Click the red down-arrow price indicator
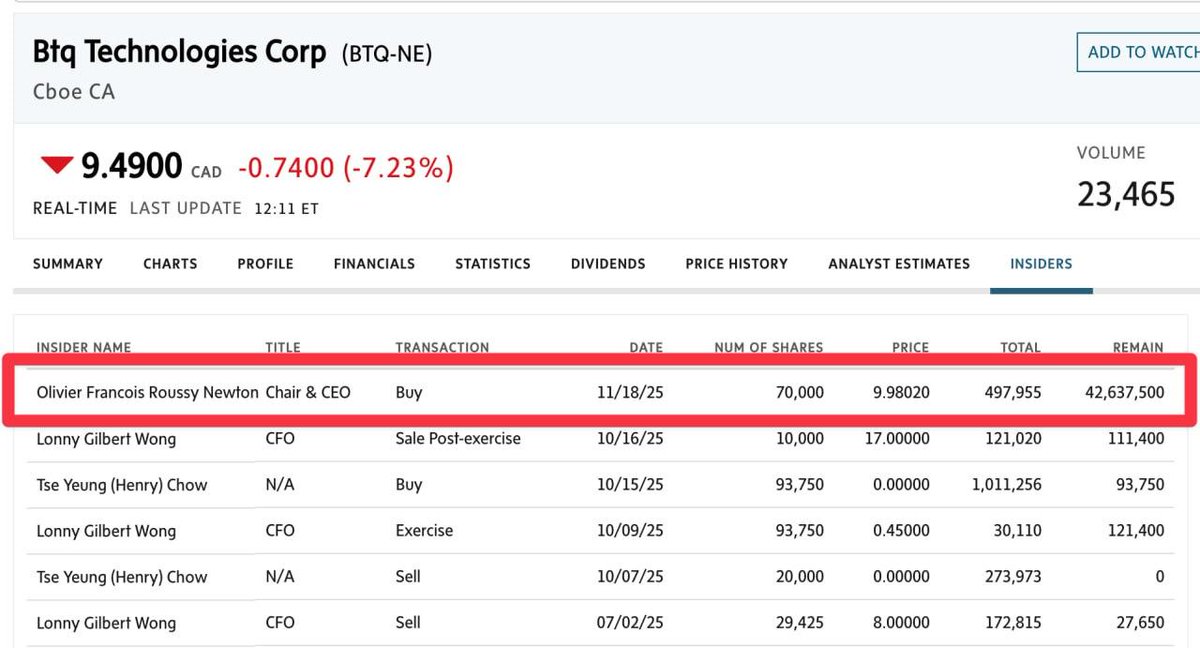Screen dimensions: 1200x648 click(x=57, y=165)
